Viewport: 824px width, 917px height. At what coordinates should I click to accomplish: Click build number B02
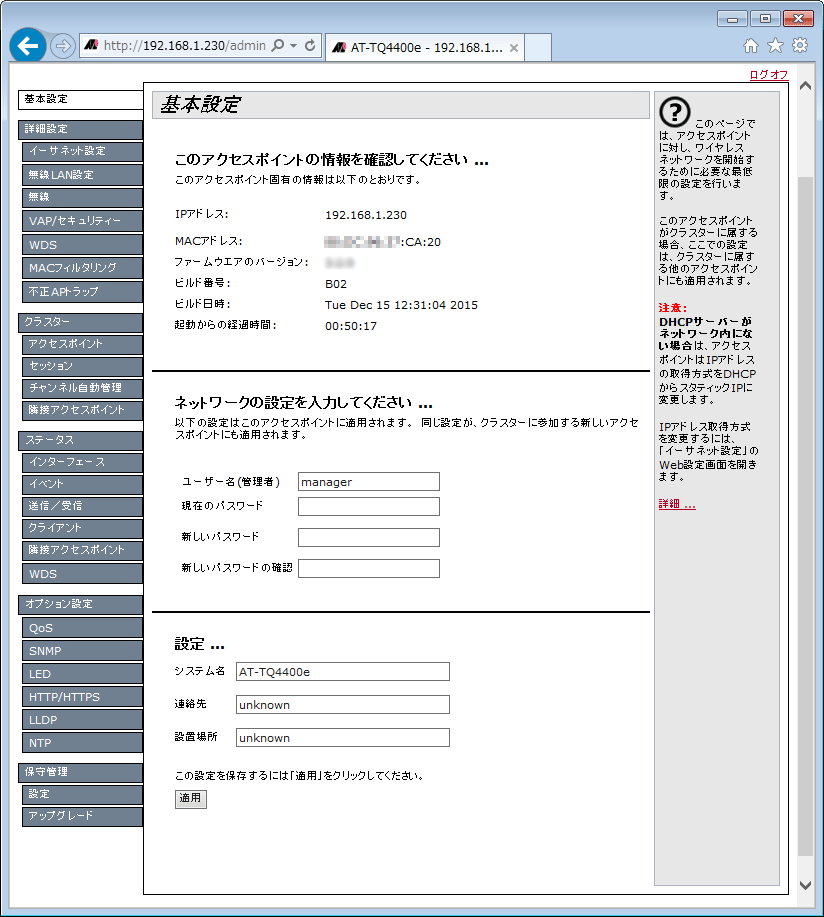pos(336,284)
